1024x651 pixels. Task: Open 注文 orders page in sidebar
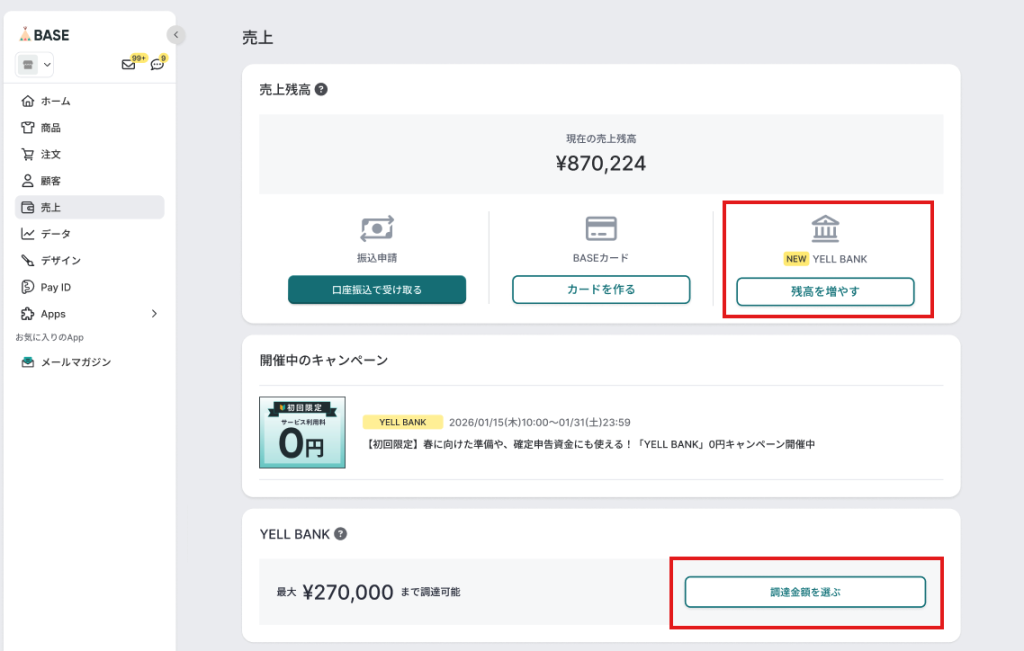coord(50,154)
